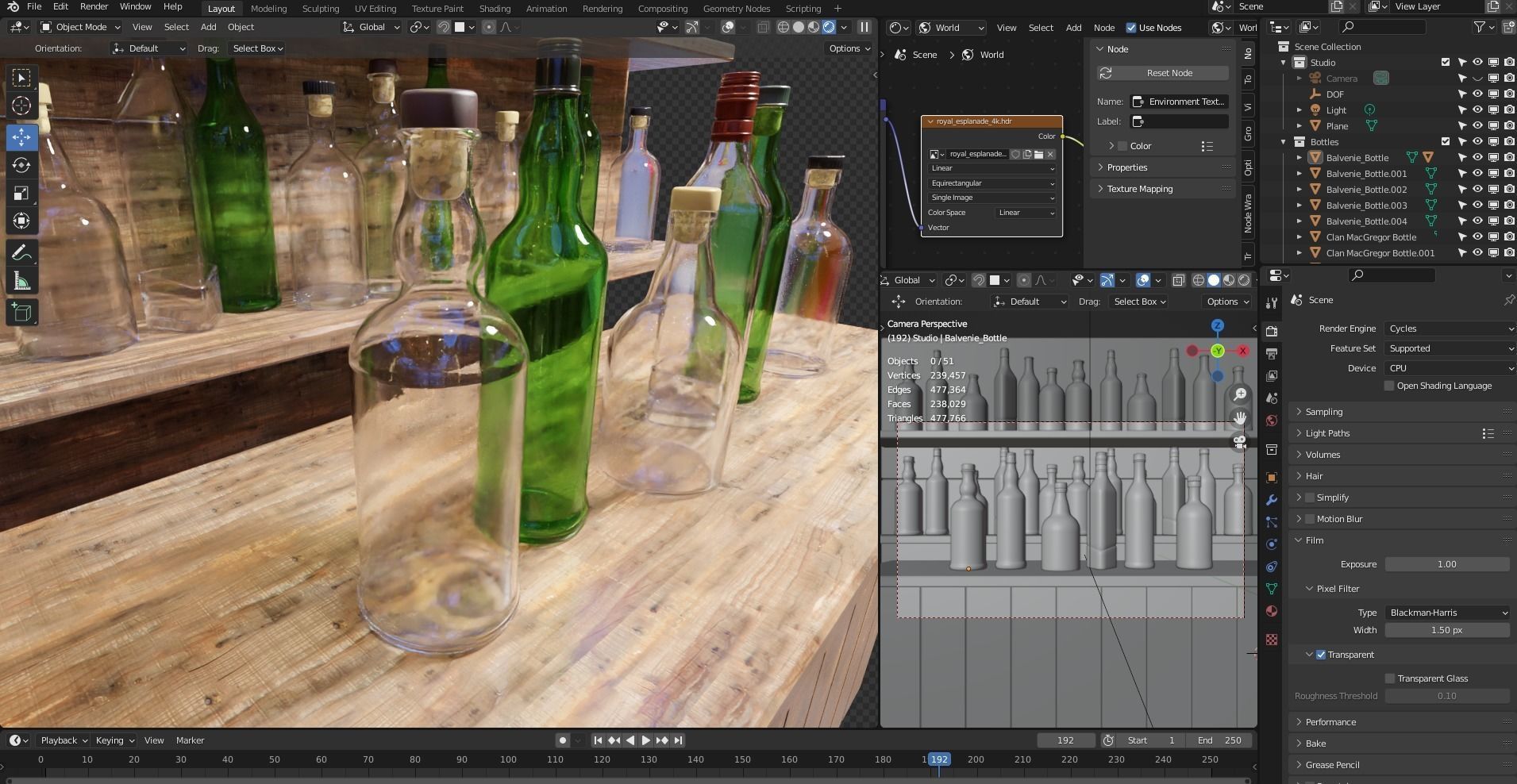Screen dimensions: 1517x784
Task: Open the Render Engine dropdown
Action: click(x=1450, y=329)
